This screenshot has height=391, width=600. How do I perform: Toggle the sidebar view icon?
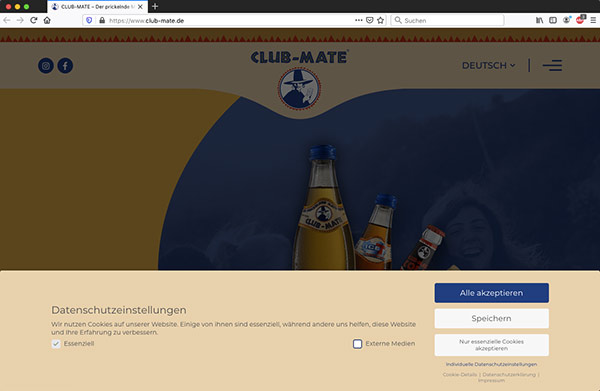click(x=553, y=20)
